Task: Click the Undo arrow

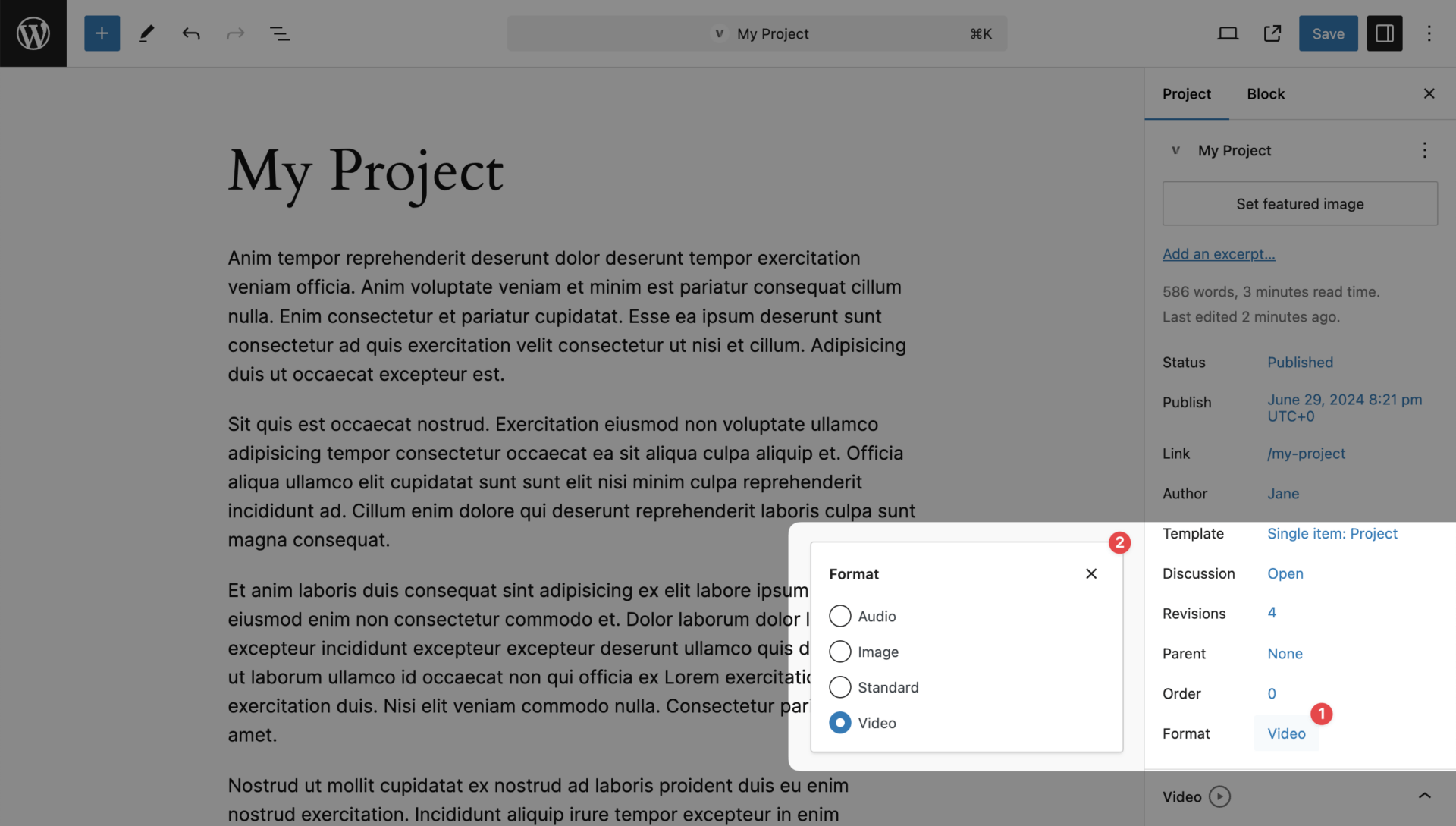Action: (191, 33)
